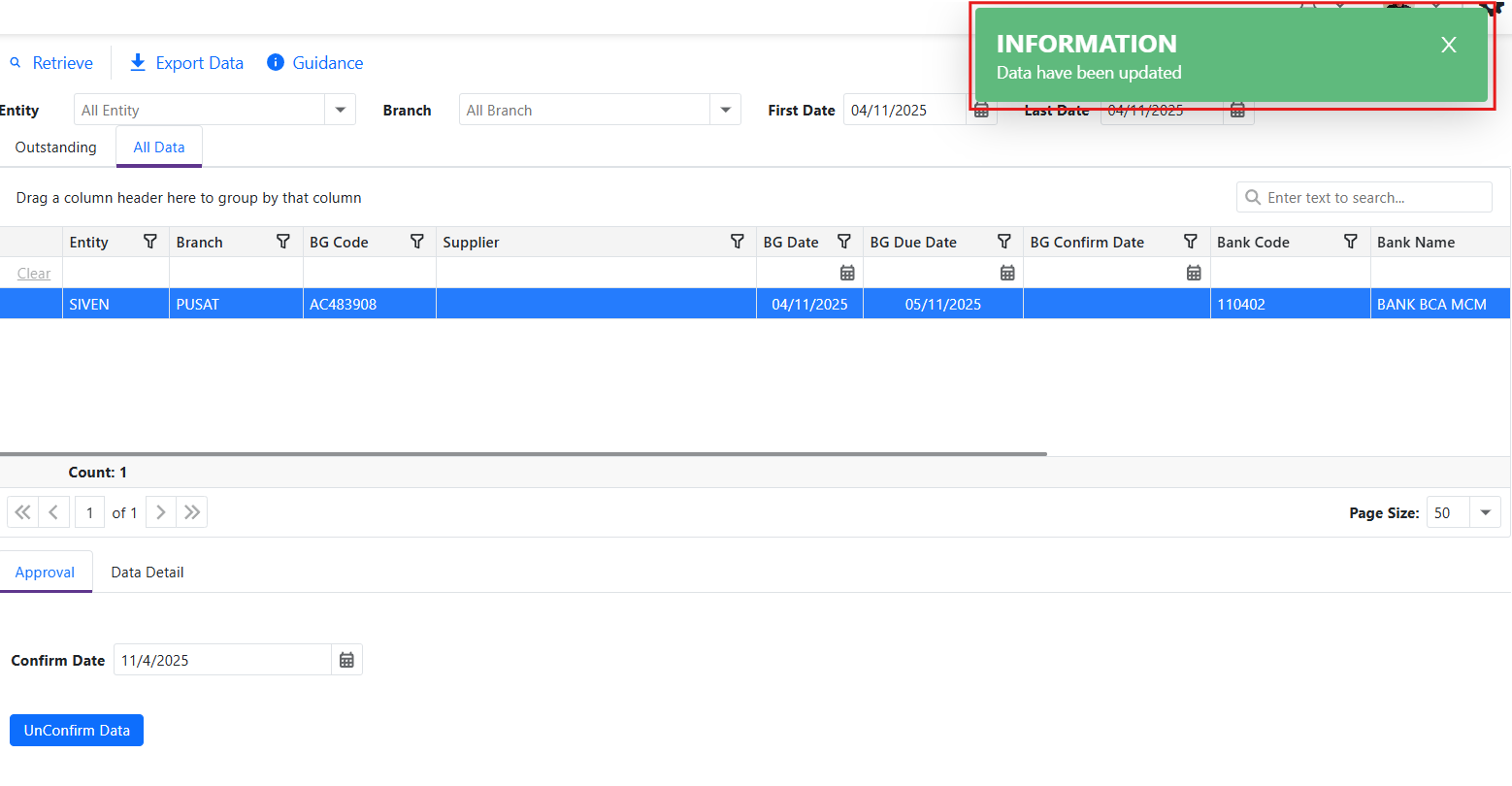Filter the BG Code column
The height and width of the screenshot is (786, 1512).
tap(417, 242)
